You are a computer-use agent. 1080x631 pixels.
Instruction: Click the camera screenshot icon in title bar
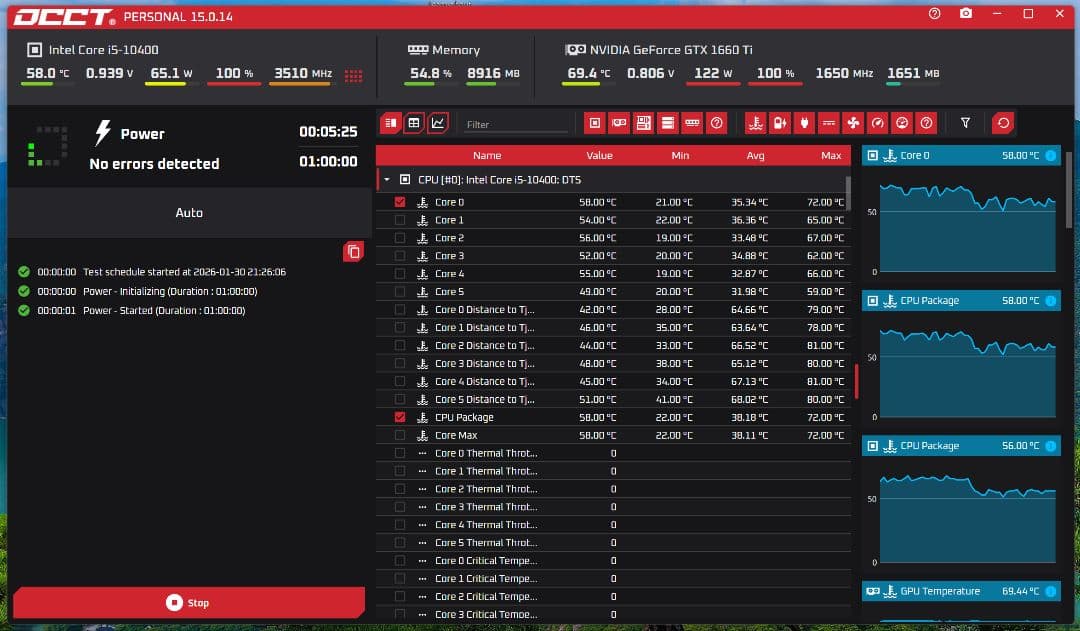tap(965, 14)
